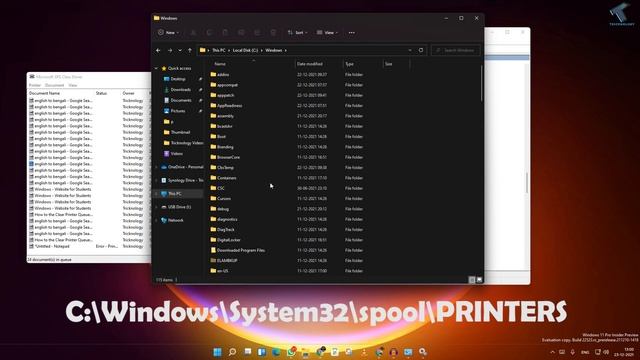Open the Tricknology Videos sidebar folder
Viewport: 640px width, 360px height.
(x=187, y=142)
